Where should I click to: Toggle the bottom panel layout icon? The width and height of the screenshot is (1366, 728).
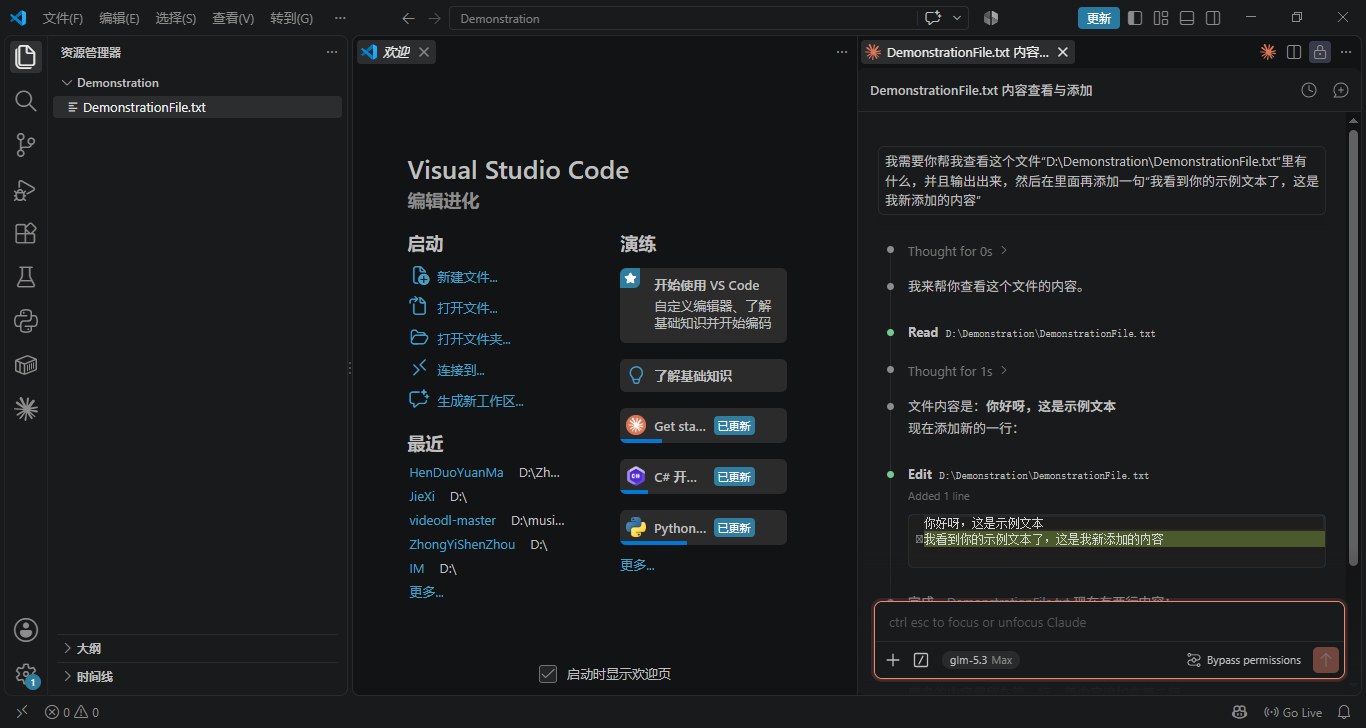click(x=1187, y=18)
